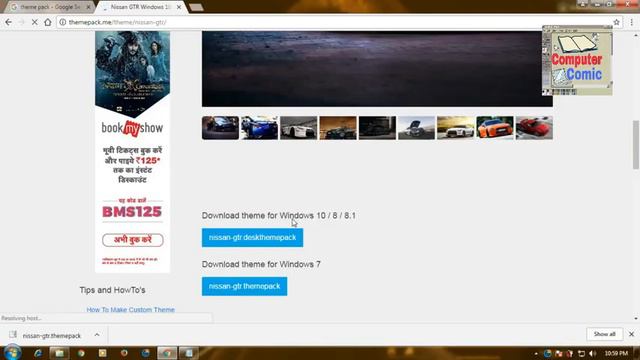Click Show all downloads button
This screenshot has height=360, width=640.
tap(604, 334)
